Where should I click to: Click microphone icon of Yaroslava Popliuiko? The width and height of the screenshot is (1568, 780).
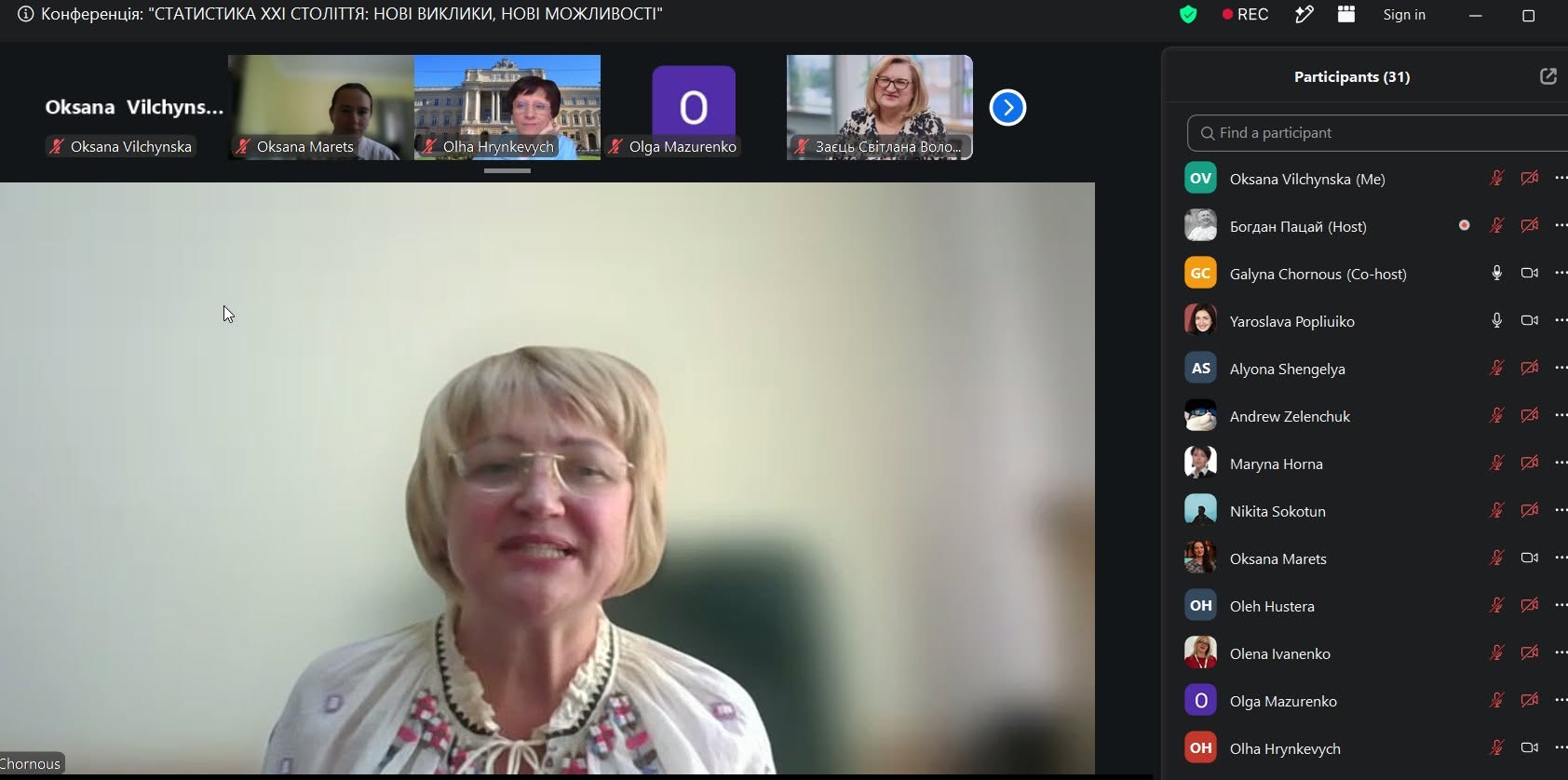point(1496,320)
